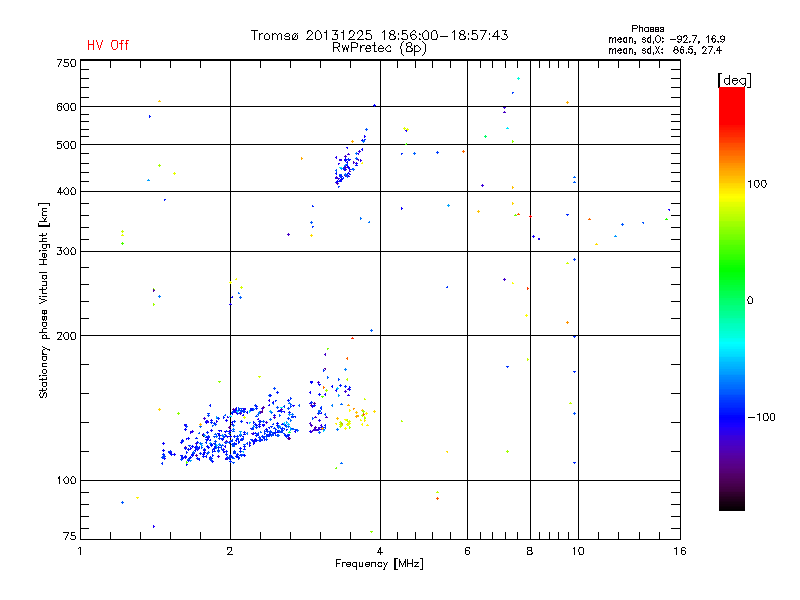Click the red "HV Off" status text
The image size is (800, 600).
[x=108, y=45]
